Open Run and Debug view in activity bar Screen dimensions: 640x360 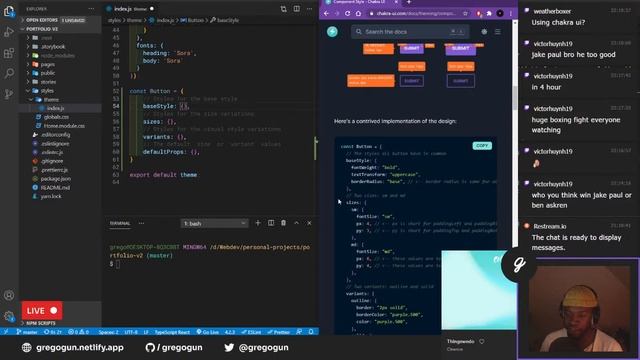click(9, 32)
